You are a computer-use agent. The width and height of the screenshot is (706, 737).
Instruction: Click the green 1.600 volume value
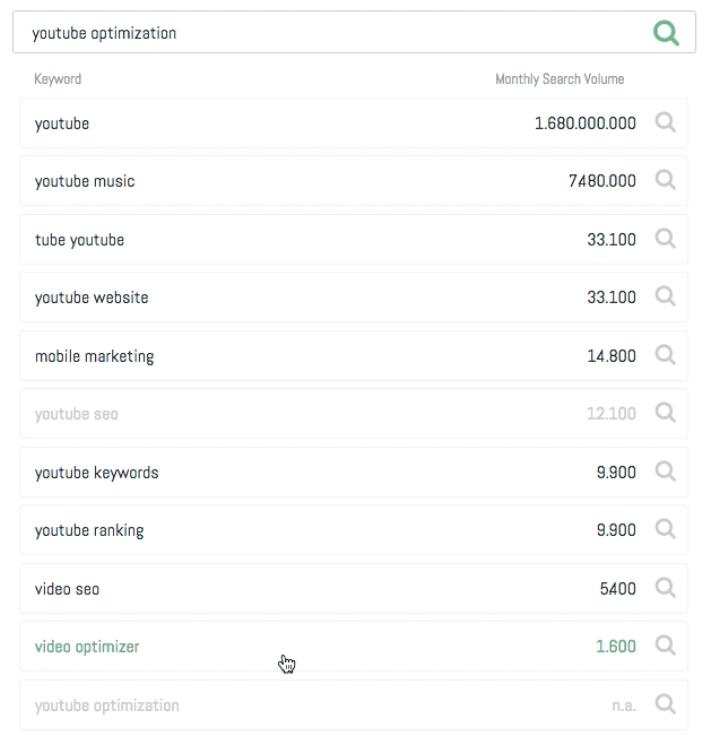coord(616,646)
